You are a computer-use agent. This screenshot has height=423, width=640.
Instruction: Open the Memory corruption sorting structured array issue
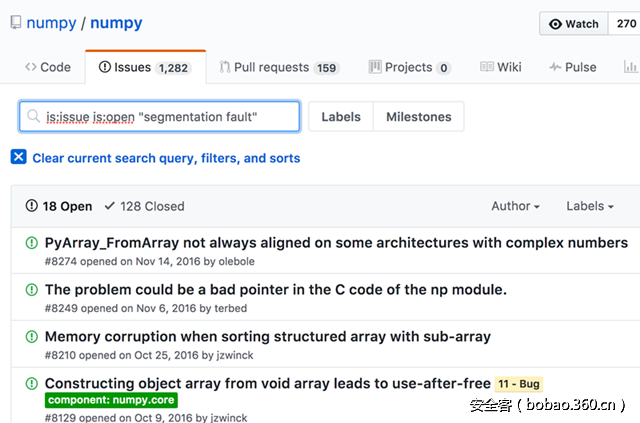click(x=267, y=337)
